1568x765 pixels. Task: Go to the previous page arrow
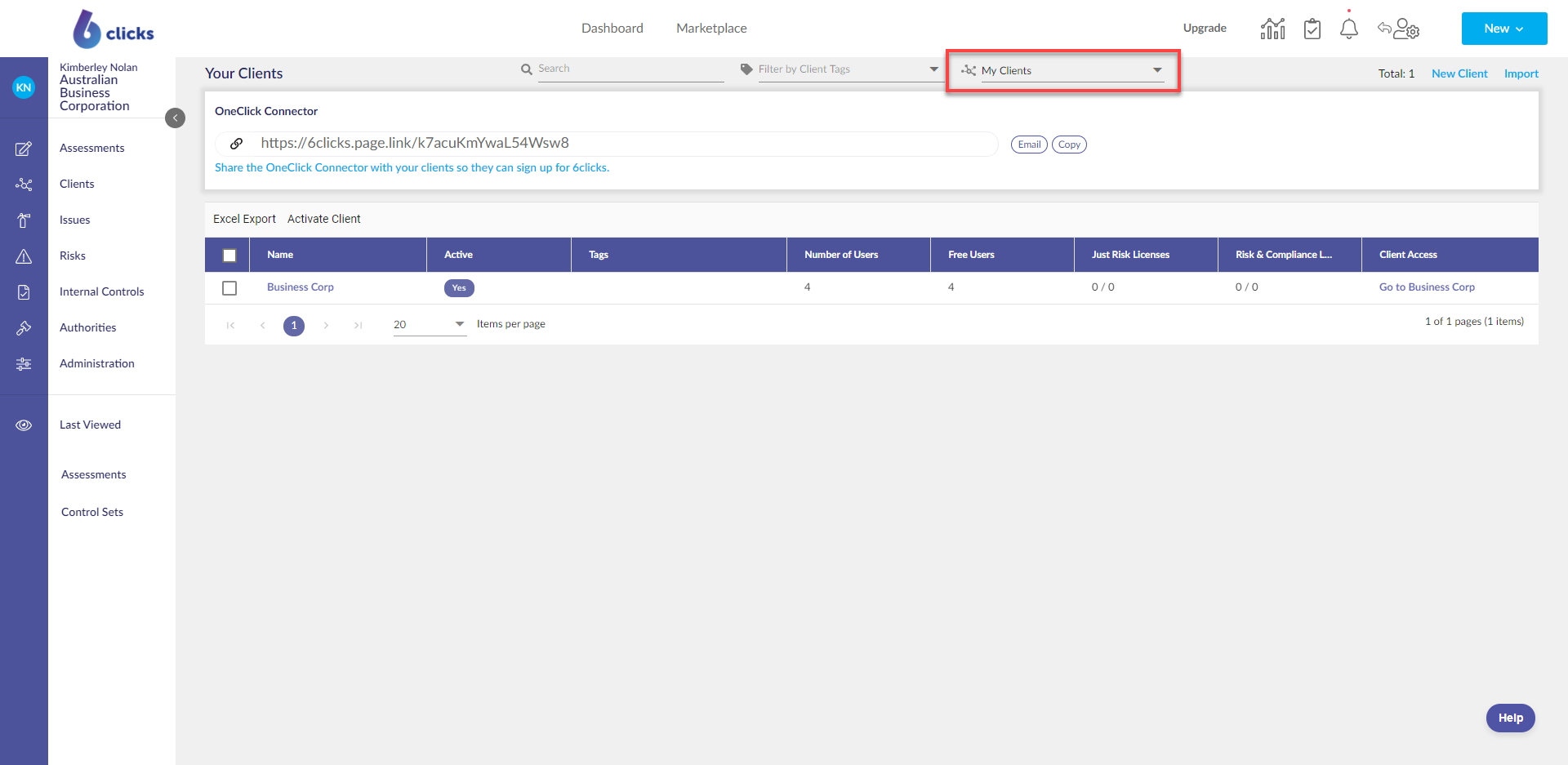tap(262, 325)
